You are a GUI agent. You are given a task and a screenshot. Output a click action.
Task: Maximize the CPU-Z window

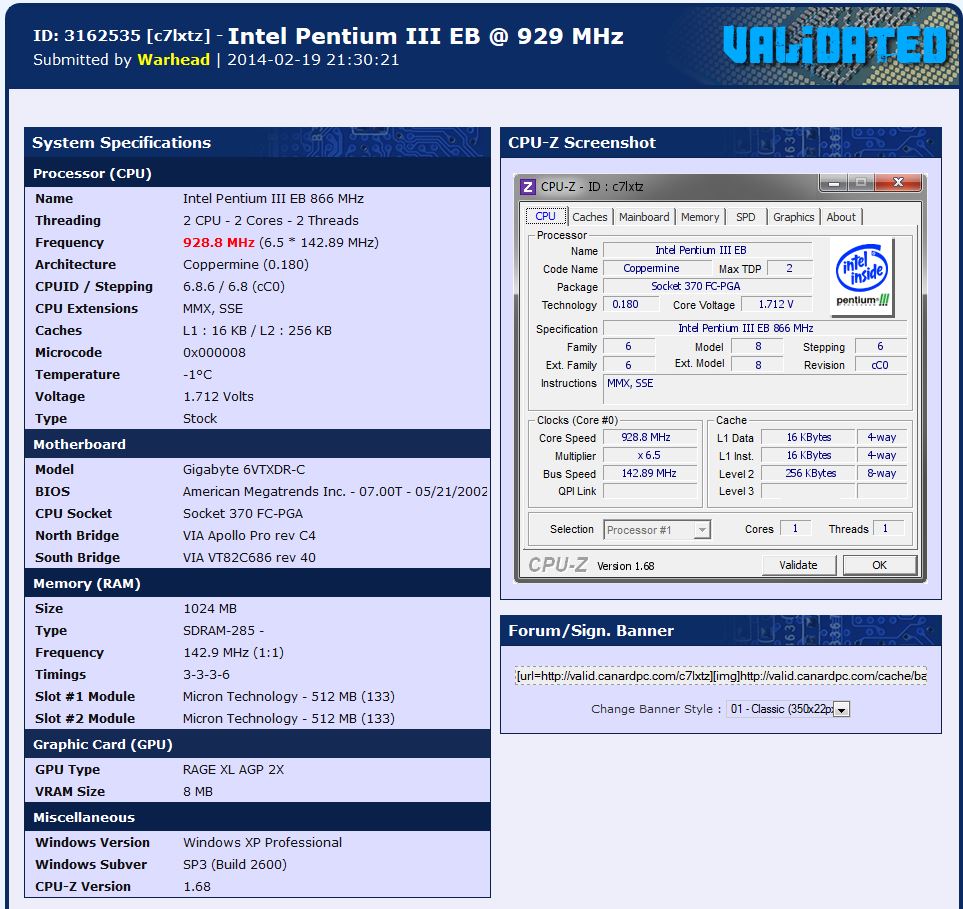pyautogui.click(x=861, y=183)
